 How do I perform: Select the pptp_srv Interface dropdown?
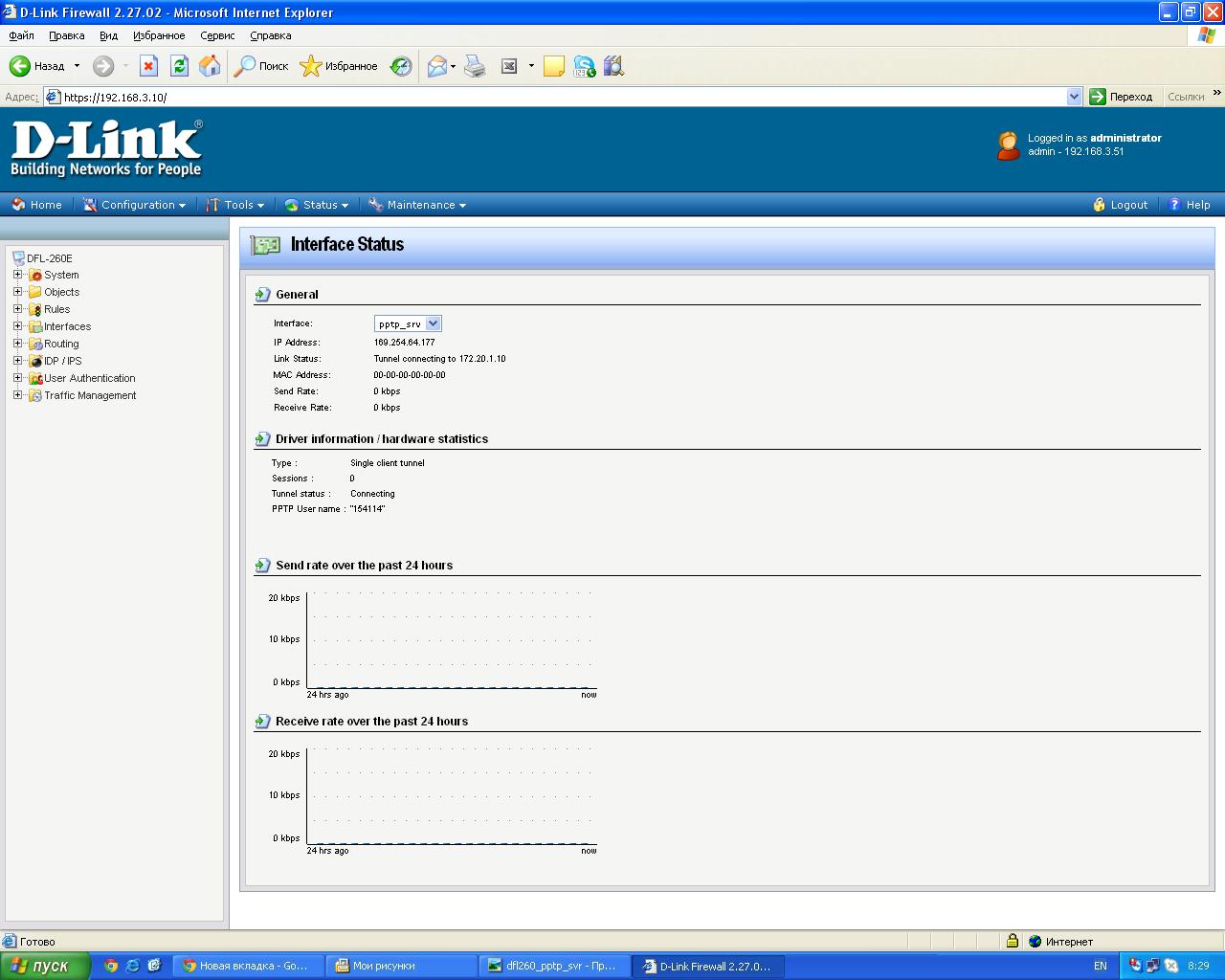tap(408, 323)
